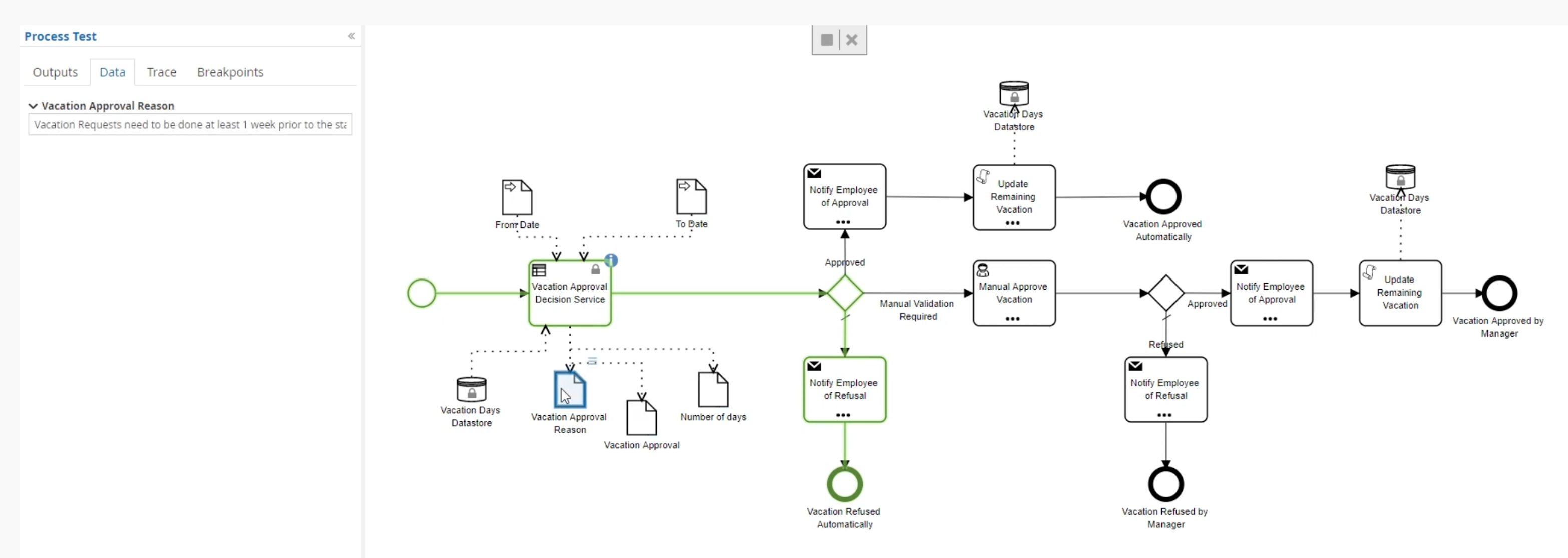
Task: Collapse Vacation Approval Reason section
Action: pyautogui.click(x=33, y=106)
